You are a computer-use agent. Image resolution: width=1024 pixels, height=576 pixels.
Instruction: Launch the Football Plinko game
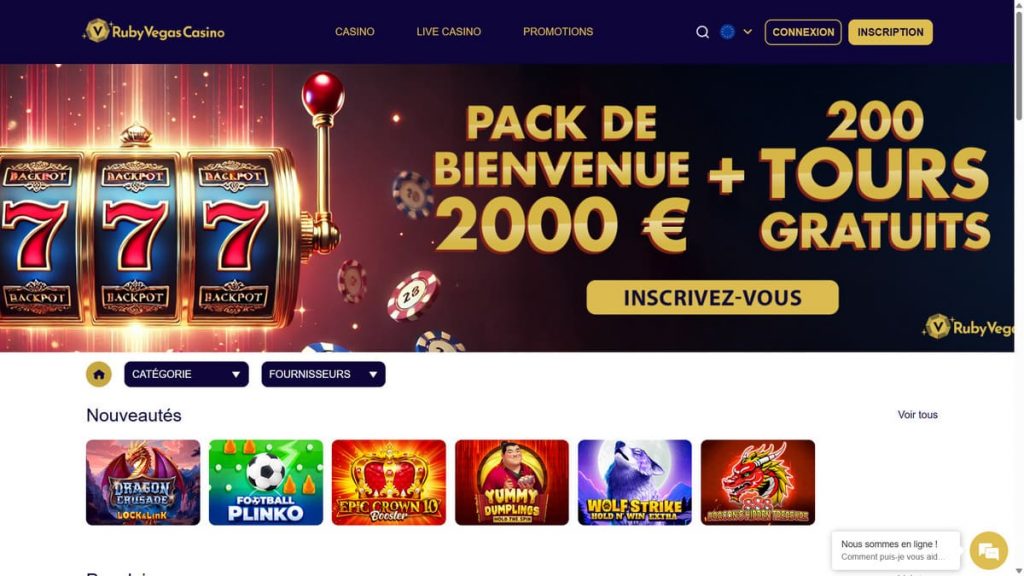[266, 483]
